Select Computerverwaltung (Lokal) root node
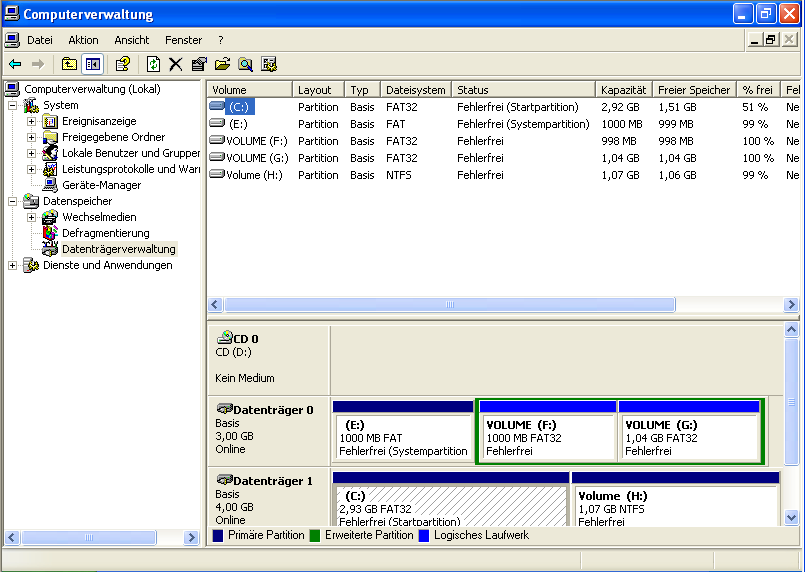The height and width of the screenshot is (572, 805). pyautogui.click(x=92, y=89)
